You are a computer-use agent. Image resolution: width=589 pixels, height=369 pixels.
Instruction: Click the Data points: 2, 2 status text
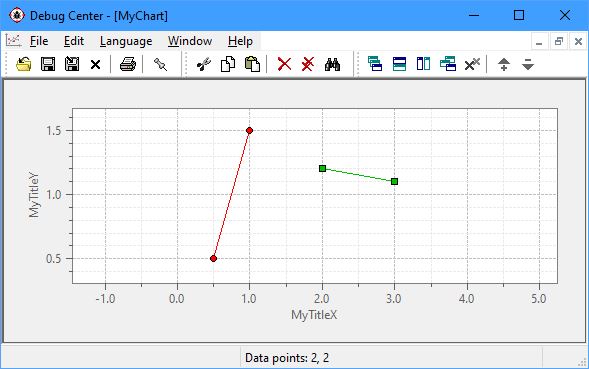287,357
